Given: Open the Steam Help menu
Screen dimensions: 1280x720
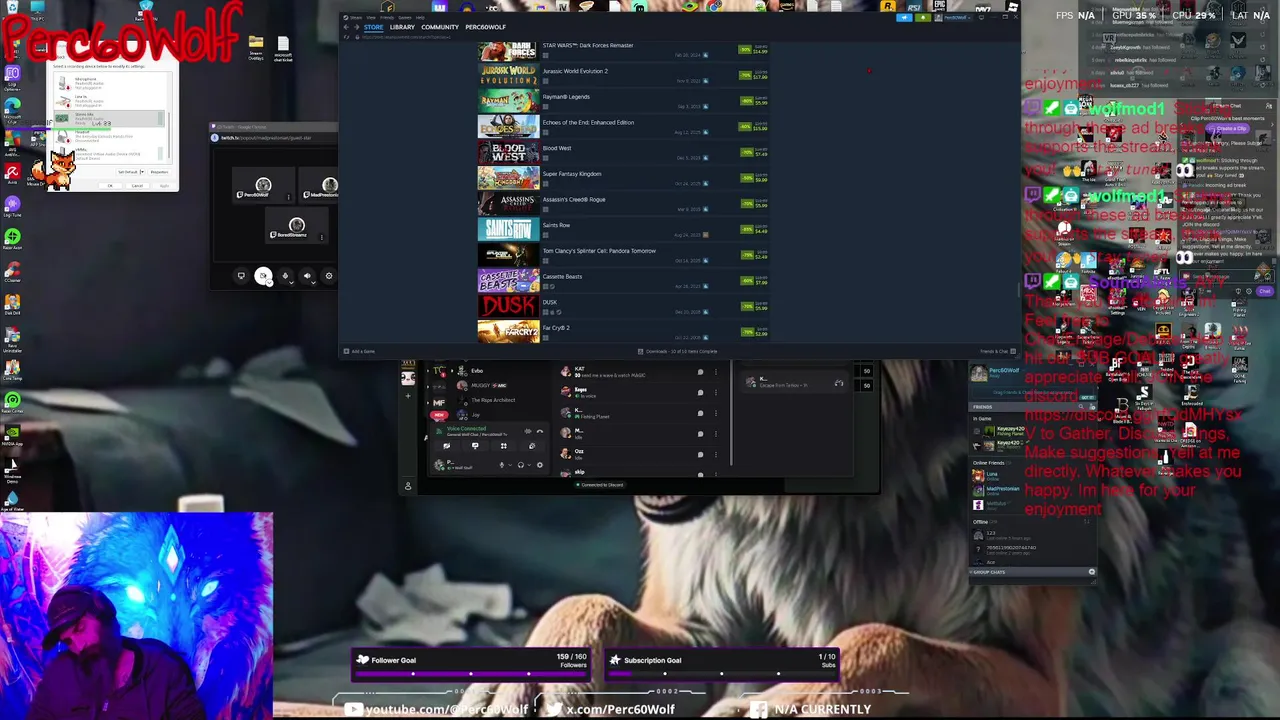Looking at the screenshot, I should (x=420, y=17).
